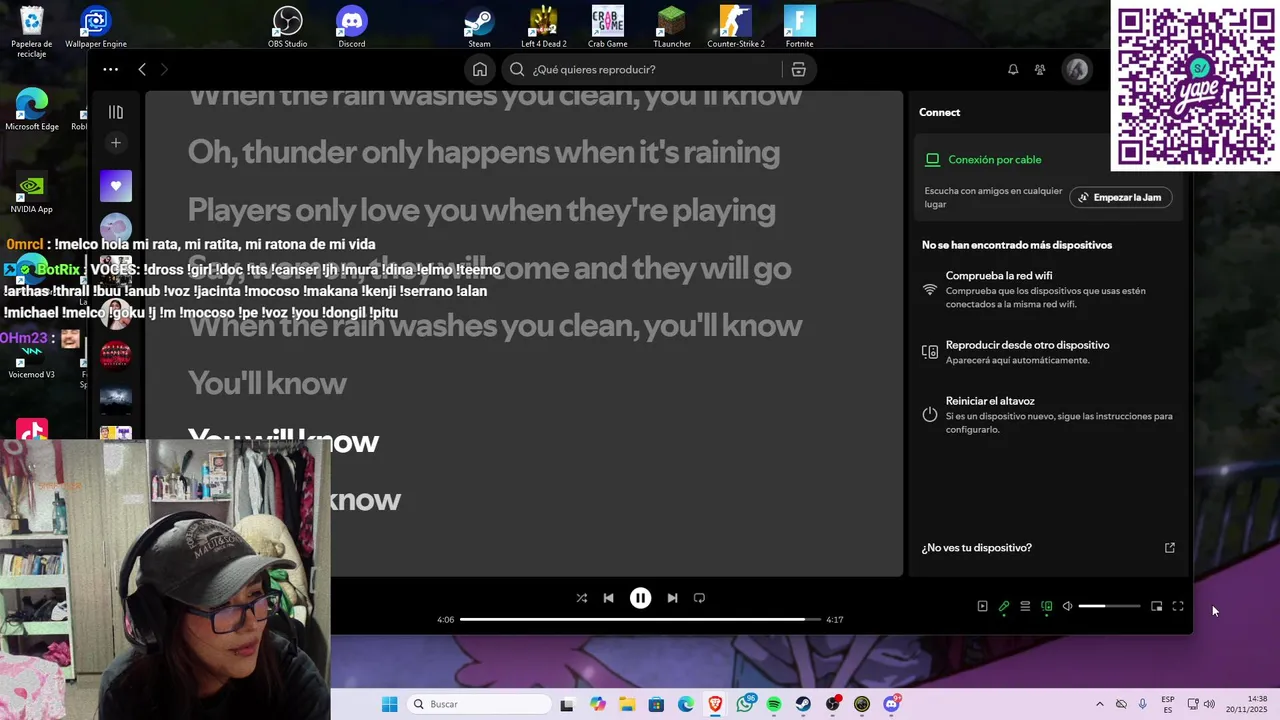The height and width of the screenshot is (720, 1280).
Task: Click Comprueba la red wifi
Action: click(1047, 290)
